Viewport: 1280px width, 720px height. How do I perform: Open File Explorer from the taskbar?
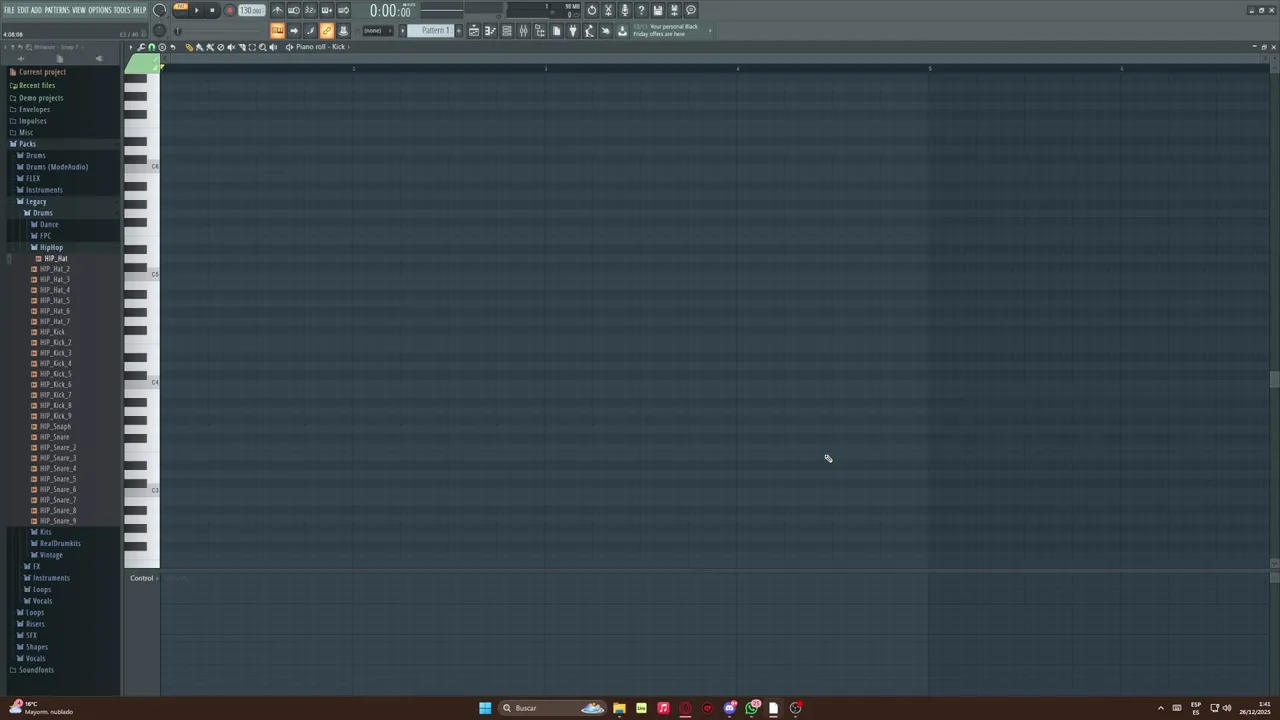[x=619, y=708]
